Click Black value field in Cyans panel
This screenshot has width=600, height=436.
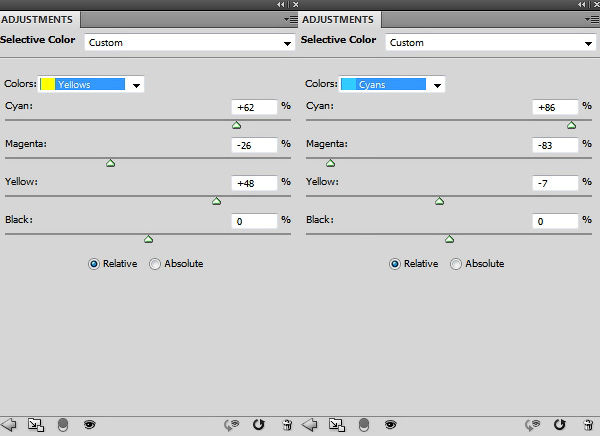coord(555,221)
